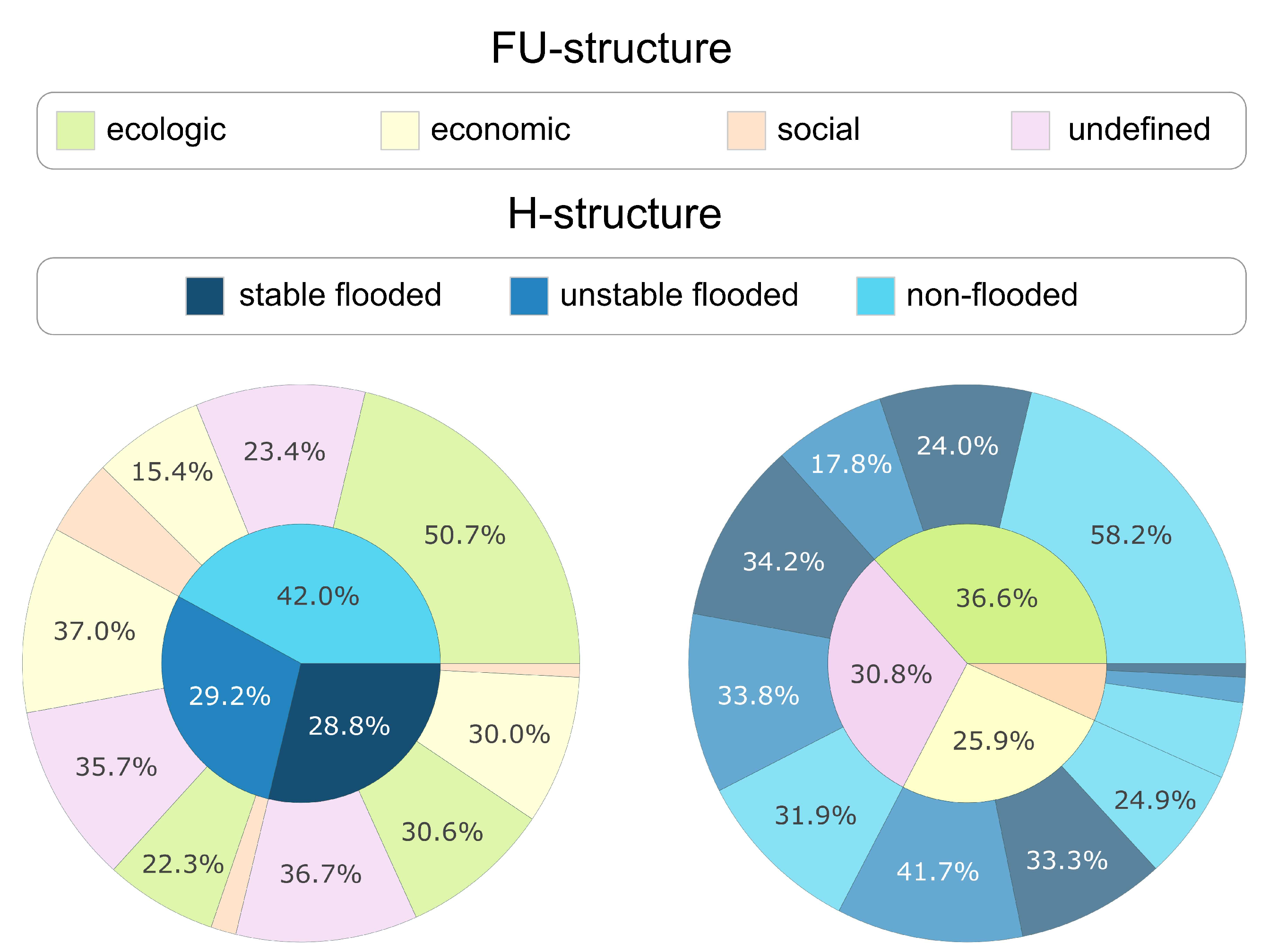Click the stable flooded legend swatch

[205, 296]
